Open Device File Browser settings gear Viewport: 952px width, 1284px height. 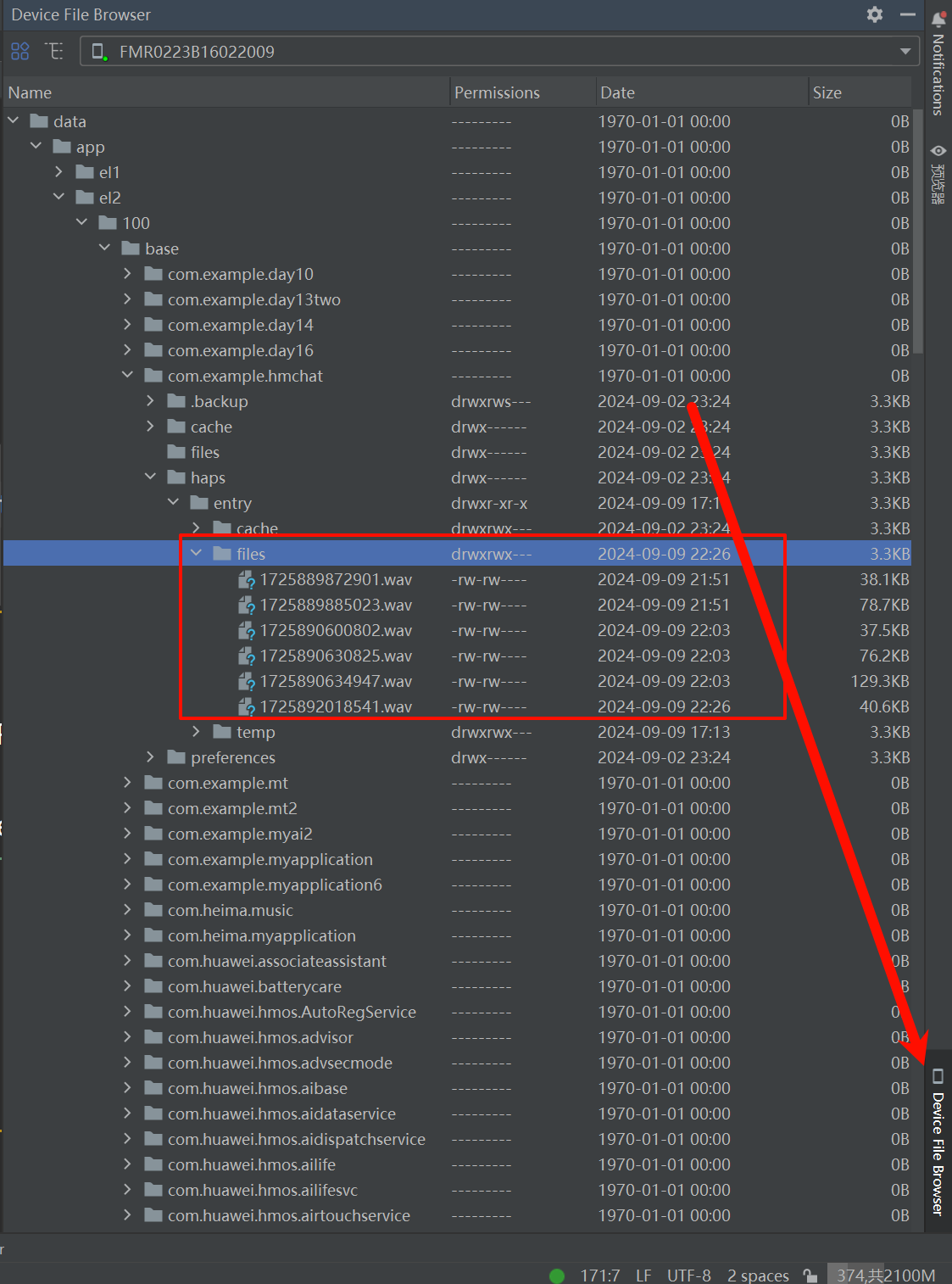875,14
